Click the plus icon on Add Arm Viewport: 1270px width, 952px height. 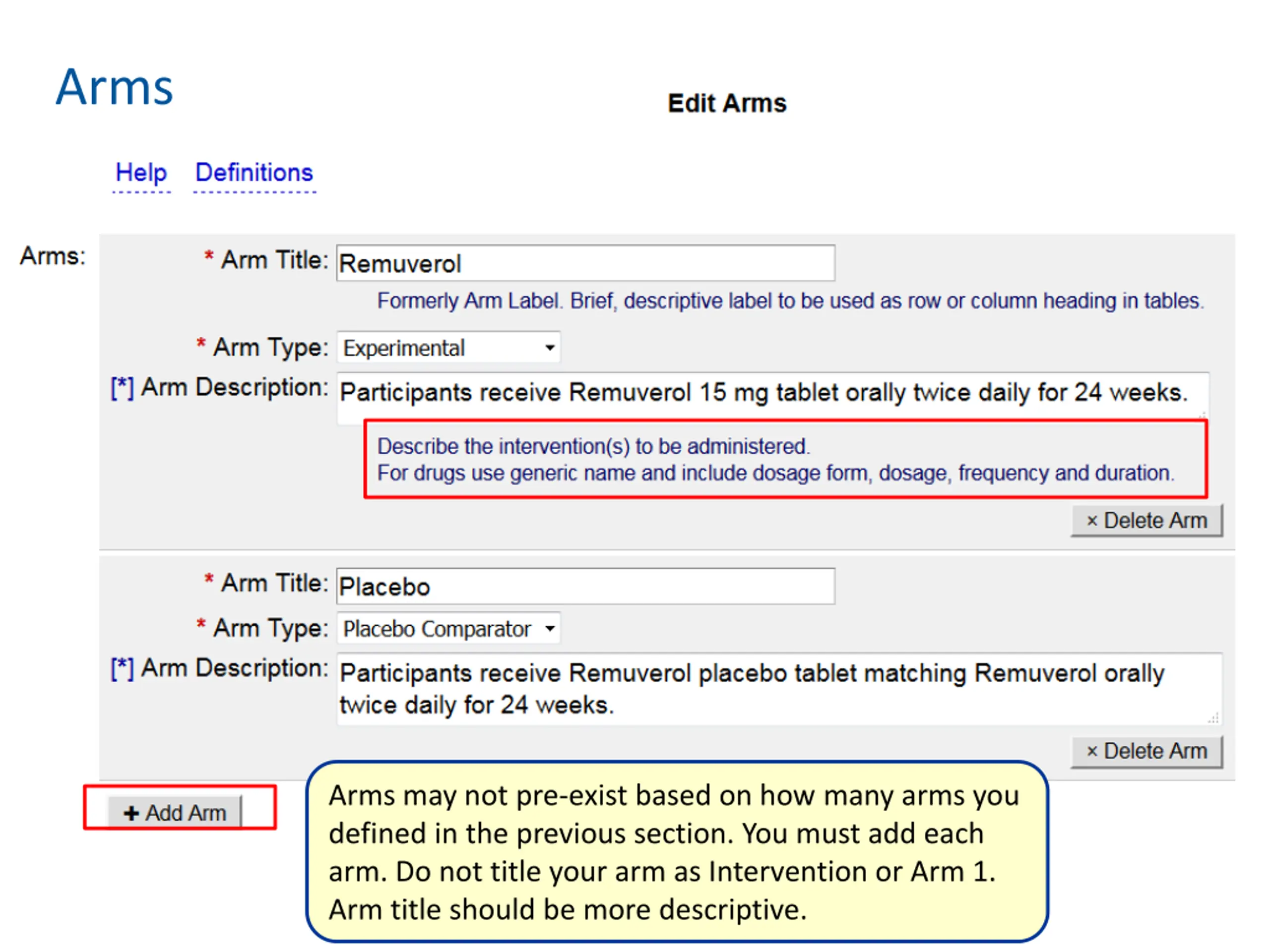pos(131,813)
